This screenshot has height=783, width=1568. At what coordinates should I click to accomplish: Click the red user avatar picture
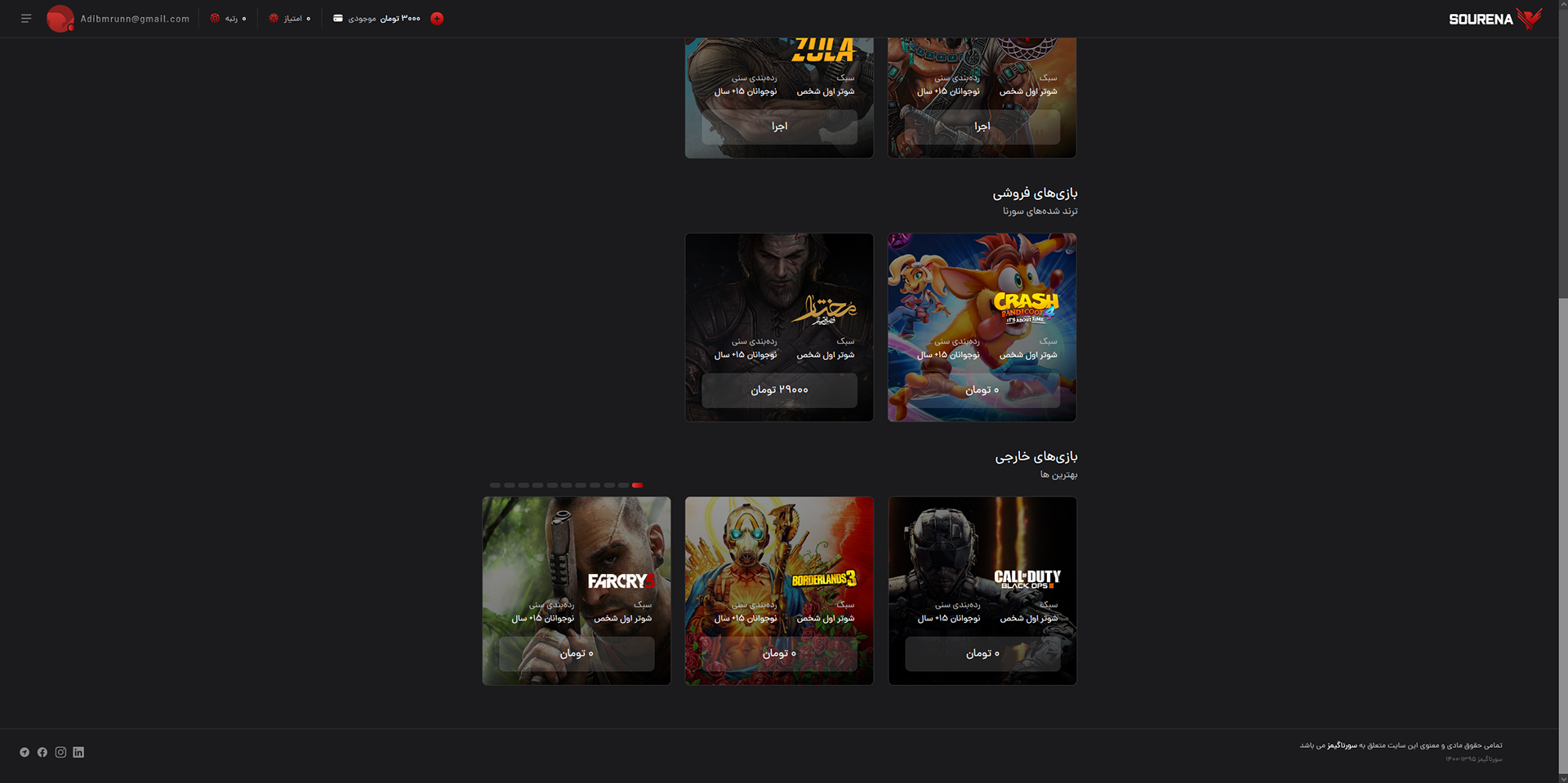(x=60, y=18)
